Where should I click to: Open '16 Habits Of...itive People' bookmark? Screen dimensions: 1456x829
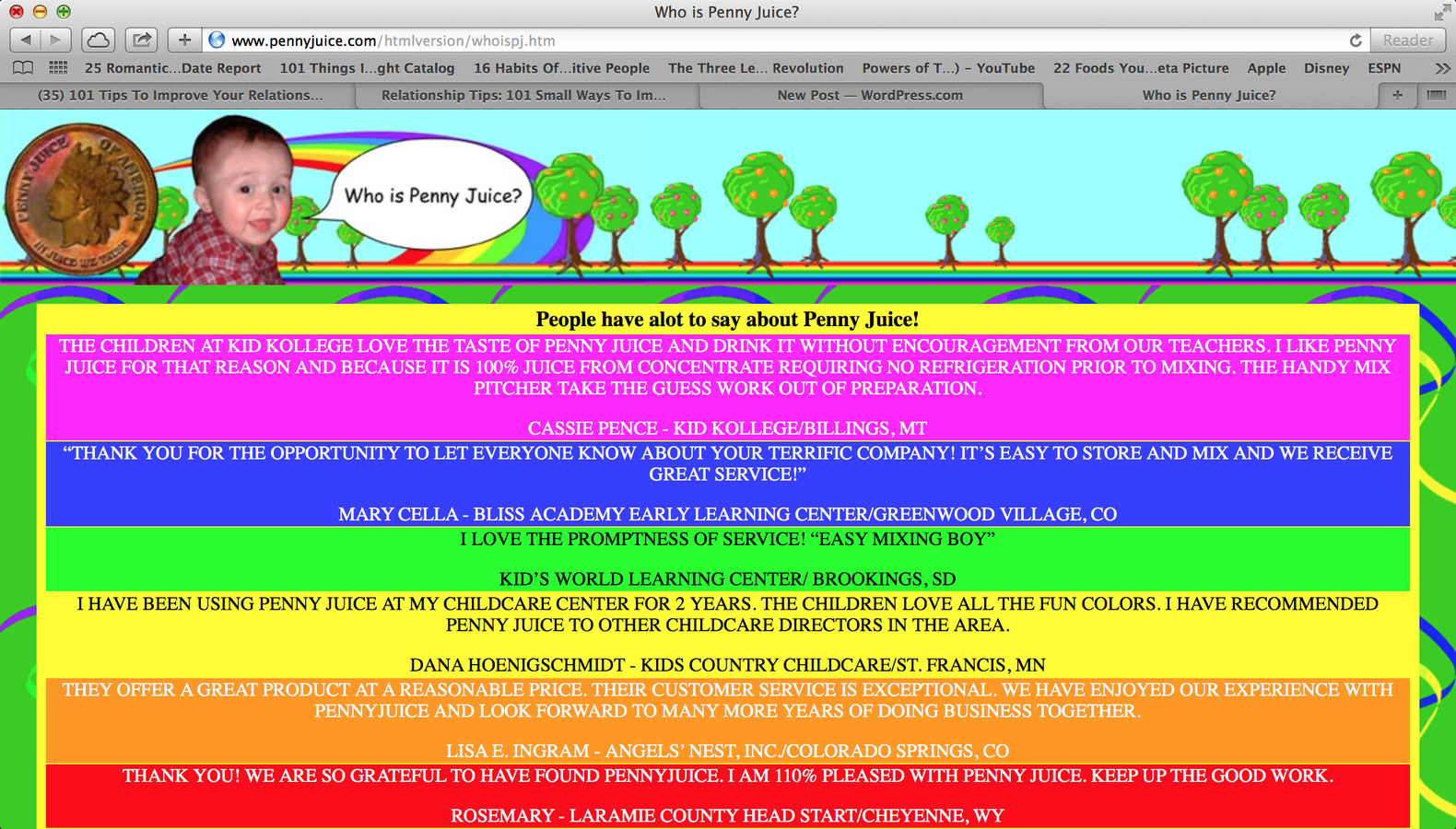coord(561,68)
